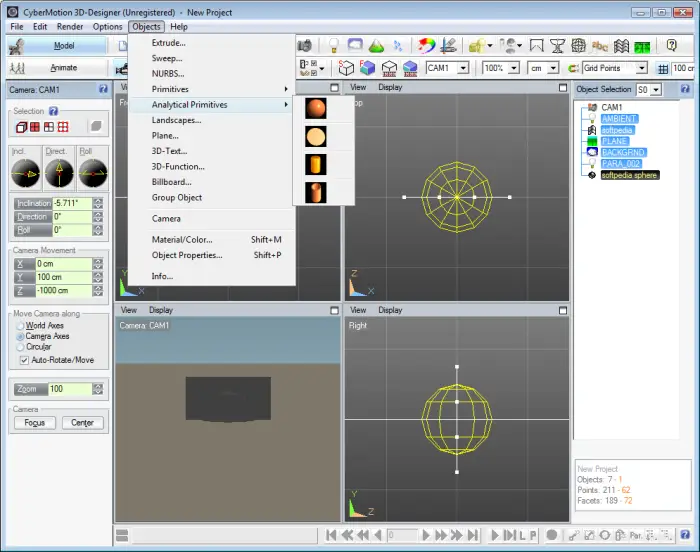The width and height of the screenshot is (700, 552).
Task: Uncheck the Auto-Rotate/Move checkbox
Action: click(24, 360)
